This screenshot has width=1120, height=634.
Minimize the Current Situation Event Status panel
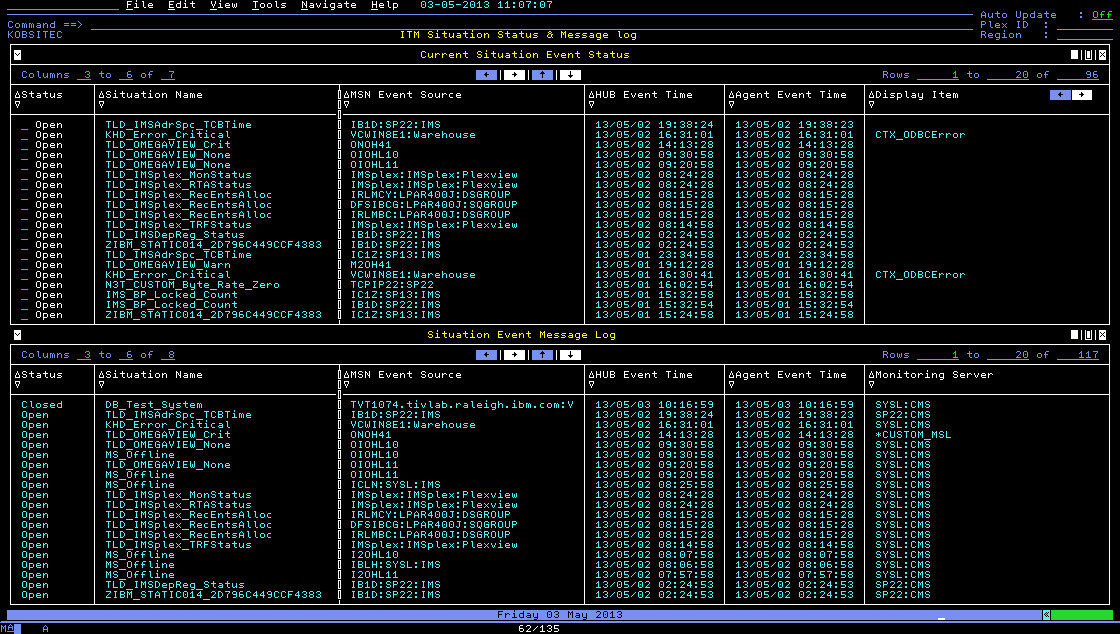coord(1074,55)
